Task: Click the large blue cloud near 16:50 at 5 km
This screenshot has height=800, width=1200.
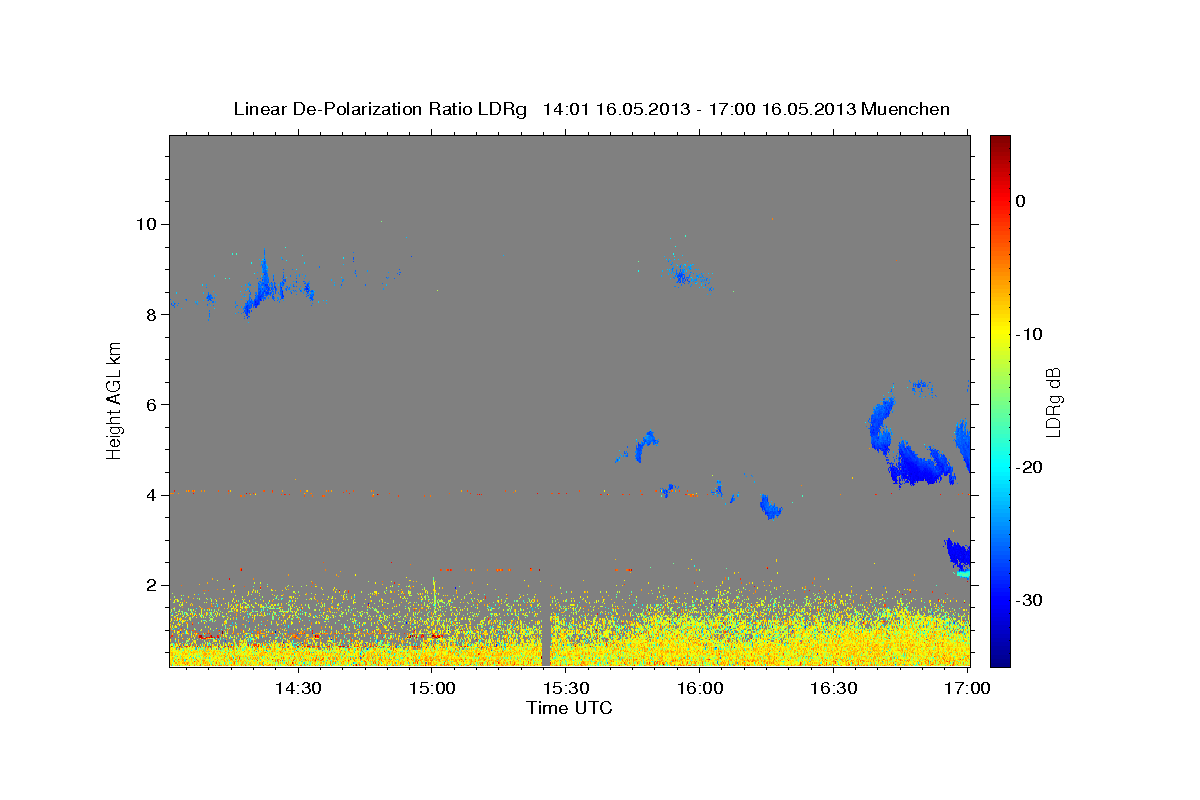Action: pos(920,463)
